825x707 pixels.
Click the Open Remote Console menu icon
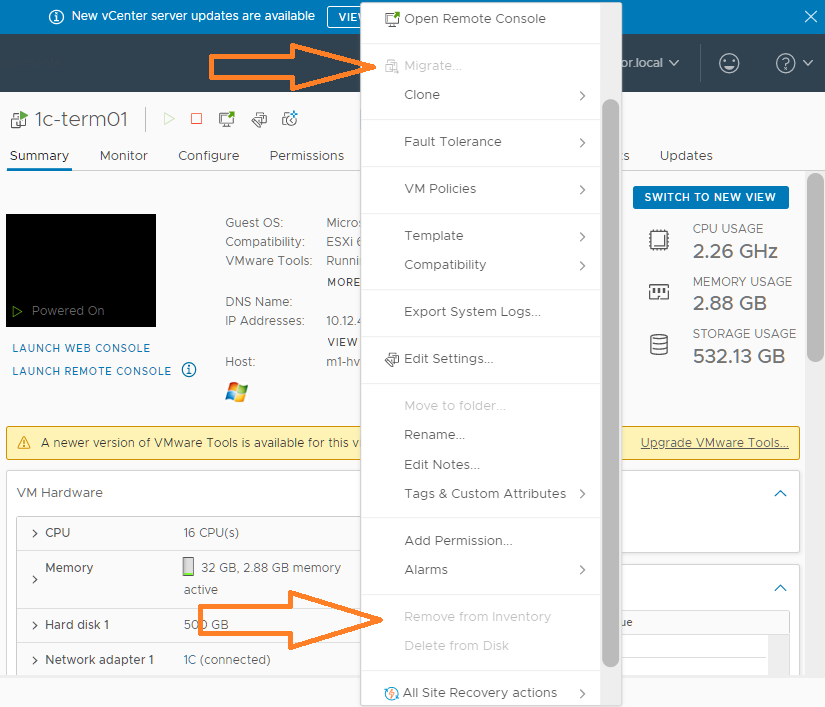(392, 19)
